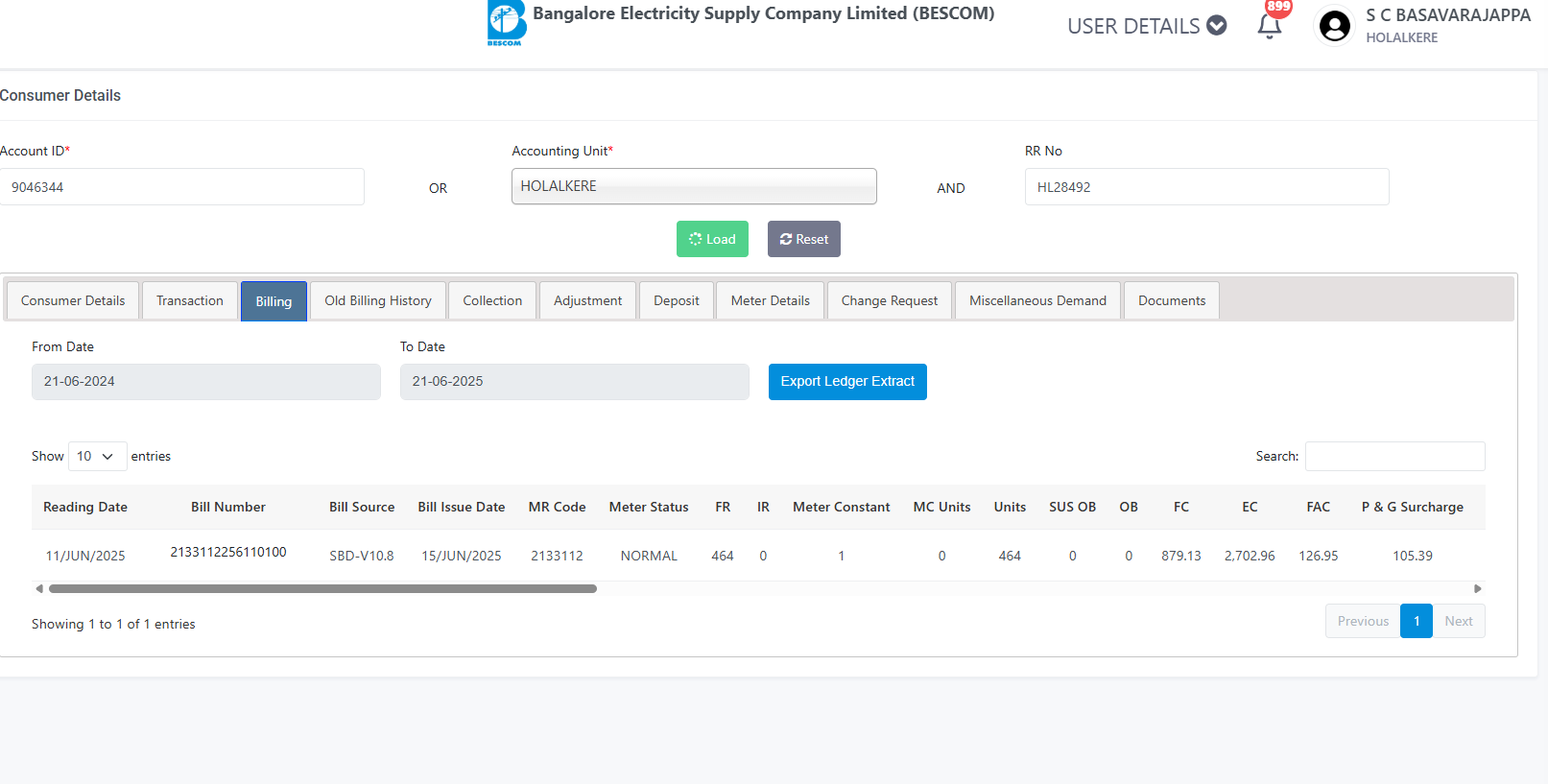Click the Load button
1548x784 pixels.
[712, 239]
